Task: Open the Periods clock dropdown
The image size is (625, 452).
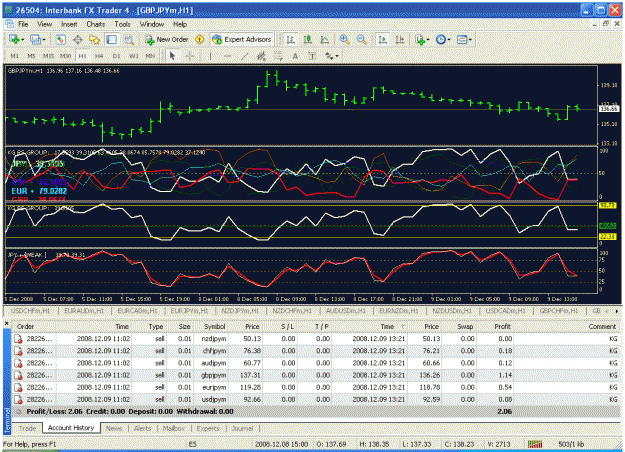Action: (443, 39)
